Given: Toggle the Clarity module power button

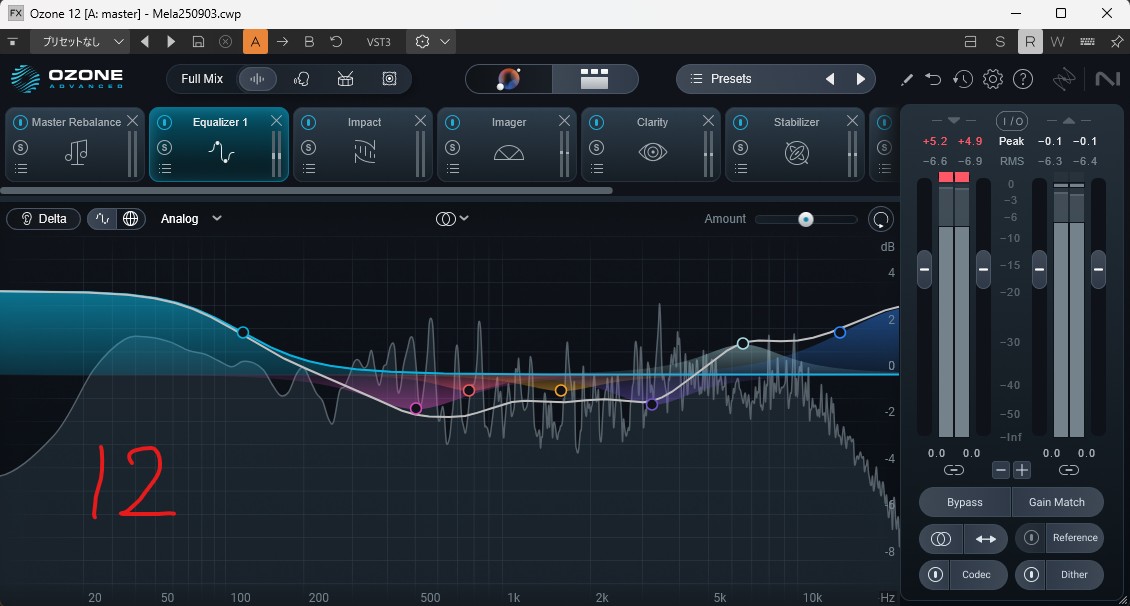Looking at the screenshot, I should tap(597, 122).
